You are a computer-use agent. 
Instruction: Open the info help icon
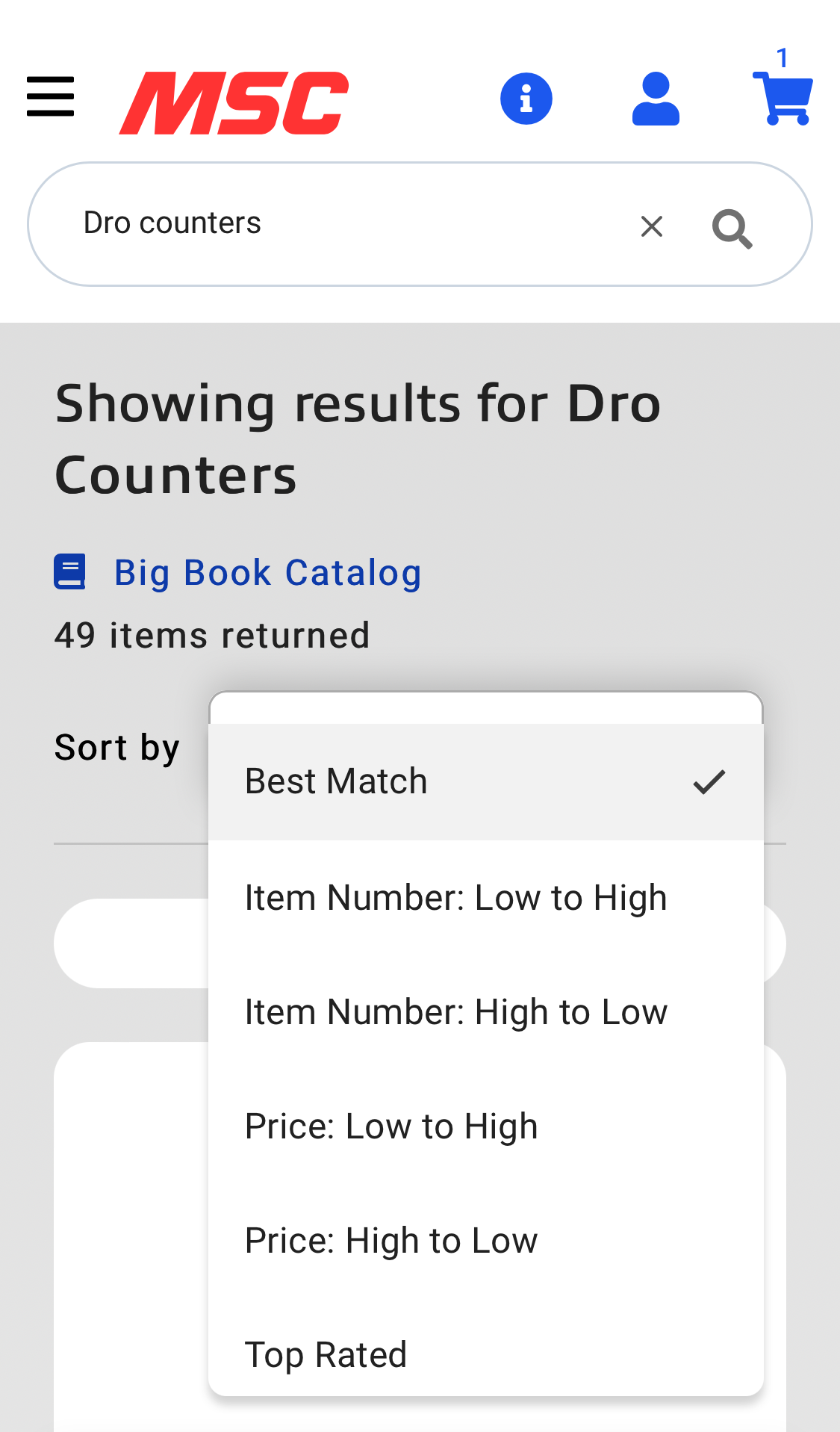[526, 97]
